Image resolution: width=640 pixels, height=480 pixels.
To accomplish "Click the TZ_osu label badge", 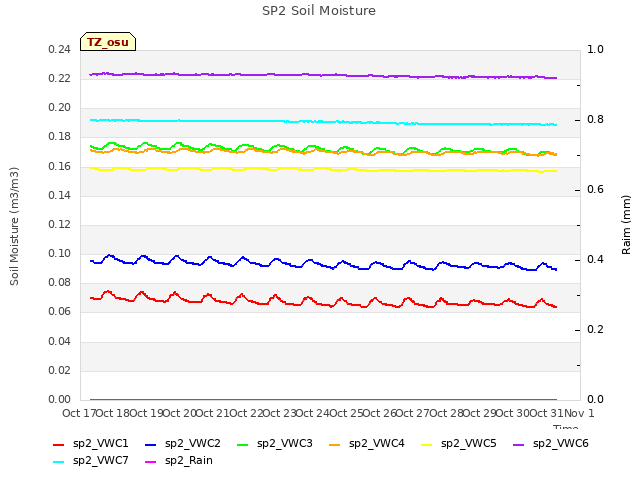I will pos(108,42).
